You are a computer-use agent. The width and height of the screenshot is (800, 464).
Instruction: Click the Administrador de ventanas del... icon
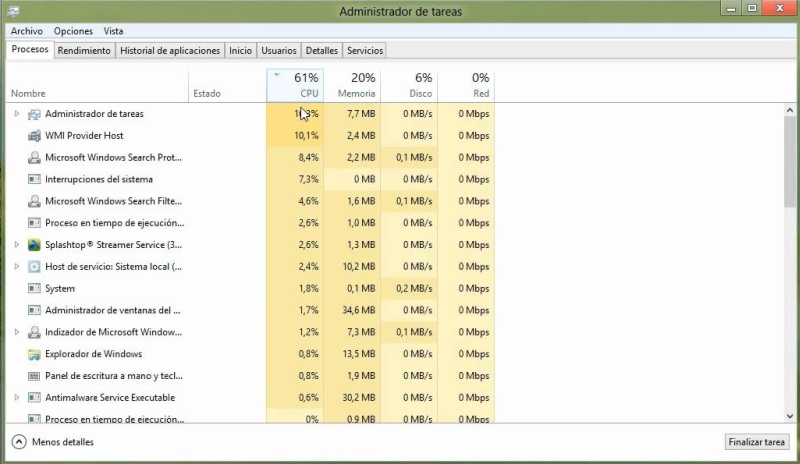click(34, 310)
